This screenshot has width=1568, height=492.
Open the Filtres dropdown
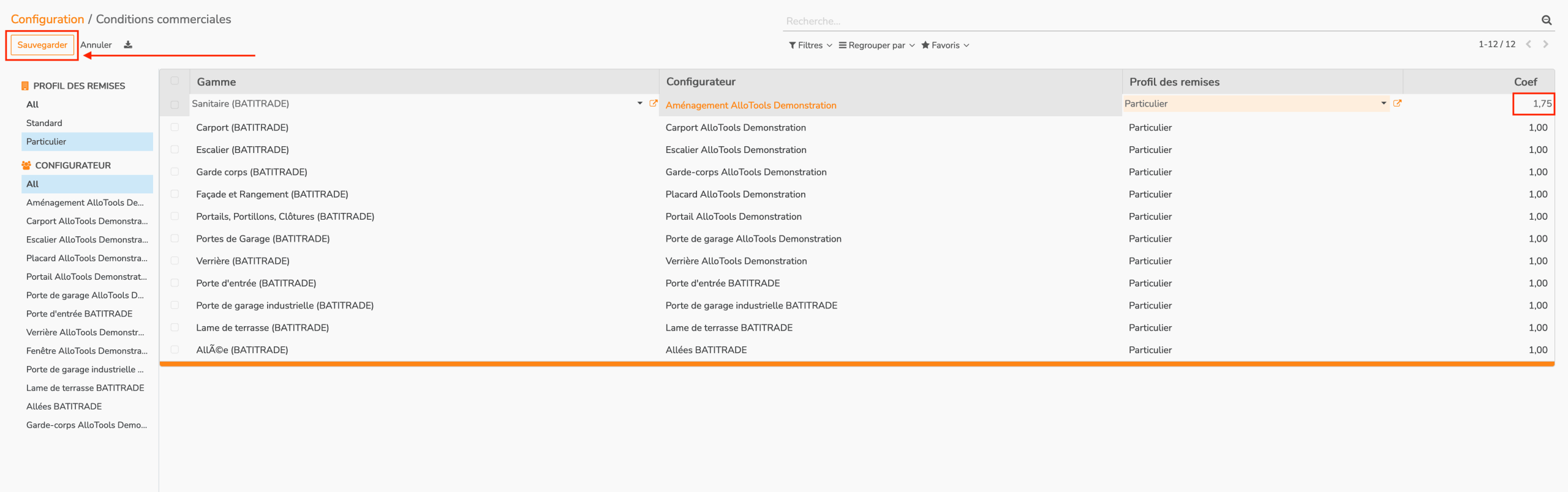[810, 45]
